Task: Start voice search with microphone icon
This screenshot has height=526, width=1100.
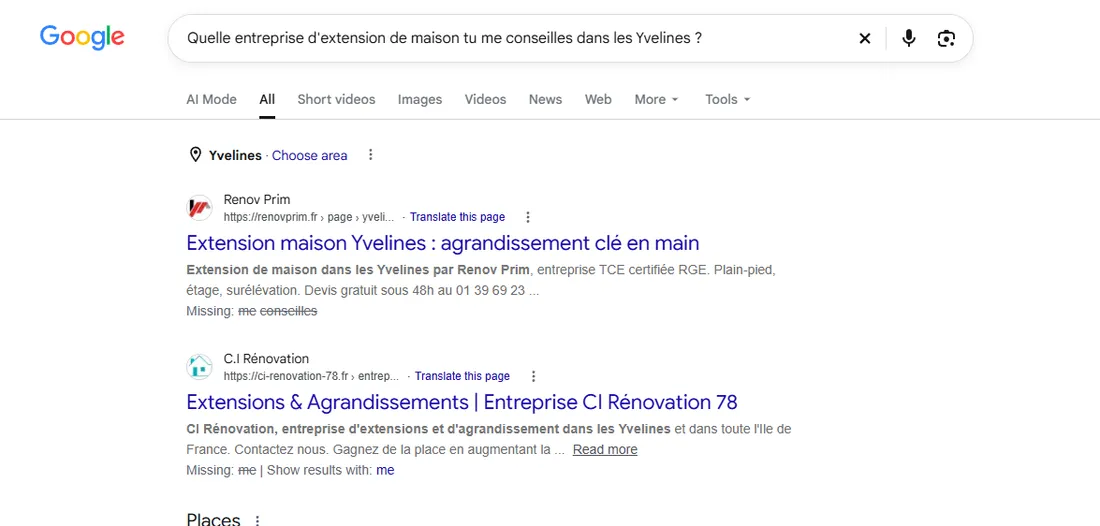Action: [908, 39]
